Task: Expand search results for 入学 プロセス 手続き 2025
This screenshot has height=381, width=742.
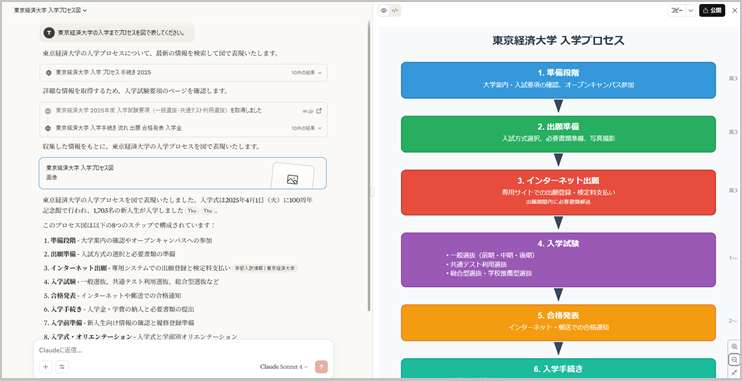Action: [x=183, y=73]
